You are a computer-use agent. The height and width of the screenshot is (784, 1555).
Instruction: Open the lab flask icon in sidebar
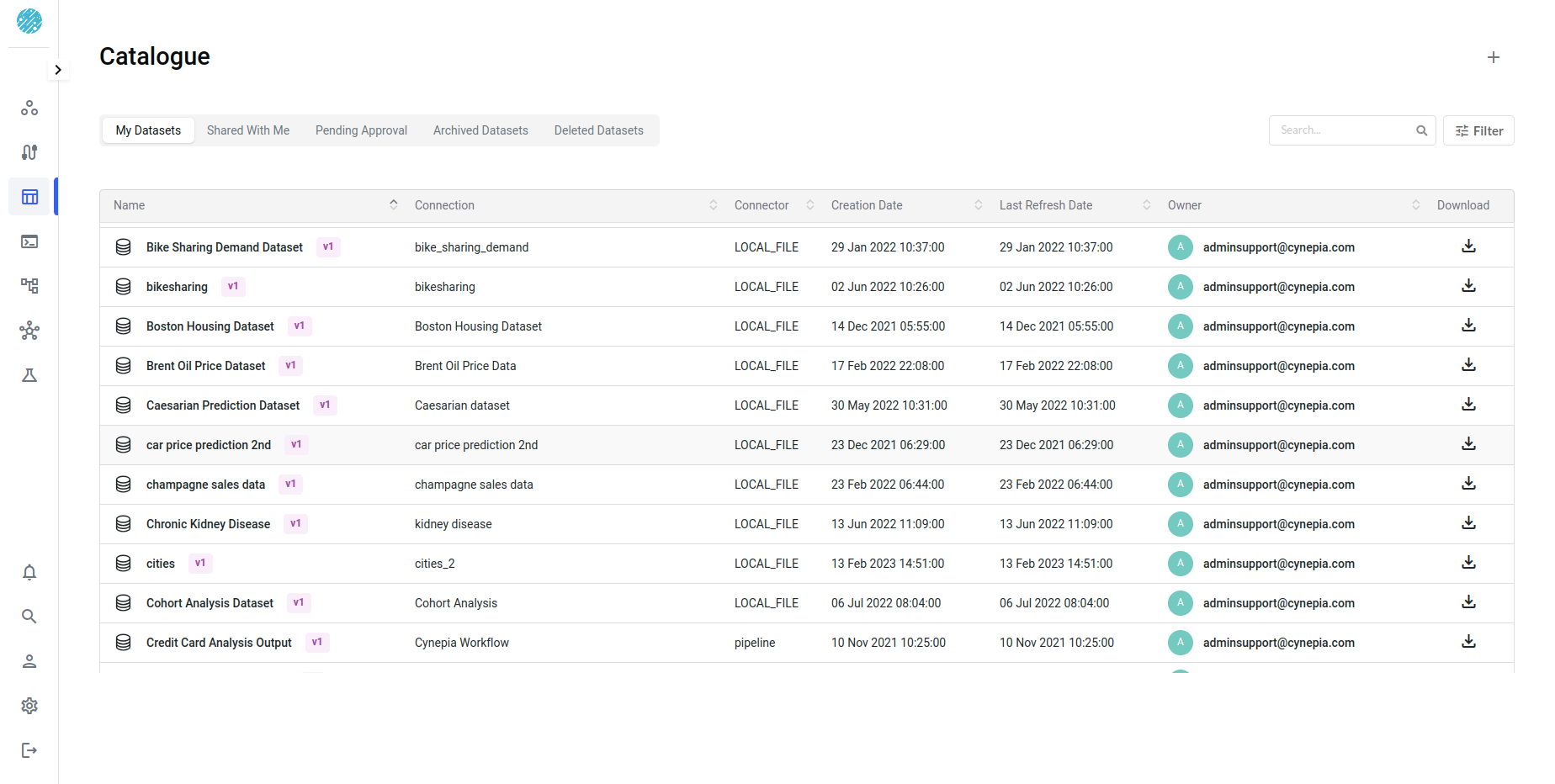pyautogui.click(x=29, y=375)
